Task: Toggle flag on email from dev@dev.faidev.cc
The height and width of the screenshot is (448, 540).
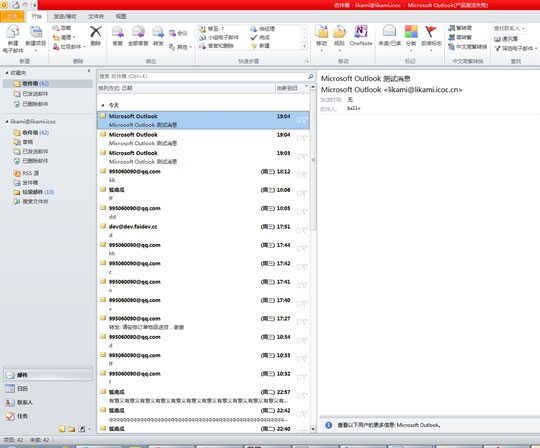Action: (304, 230)
